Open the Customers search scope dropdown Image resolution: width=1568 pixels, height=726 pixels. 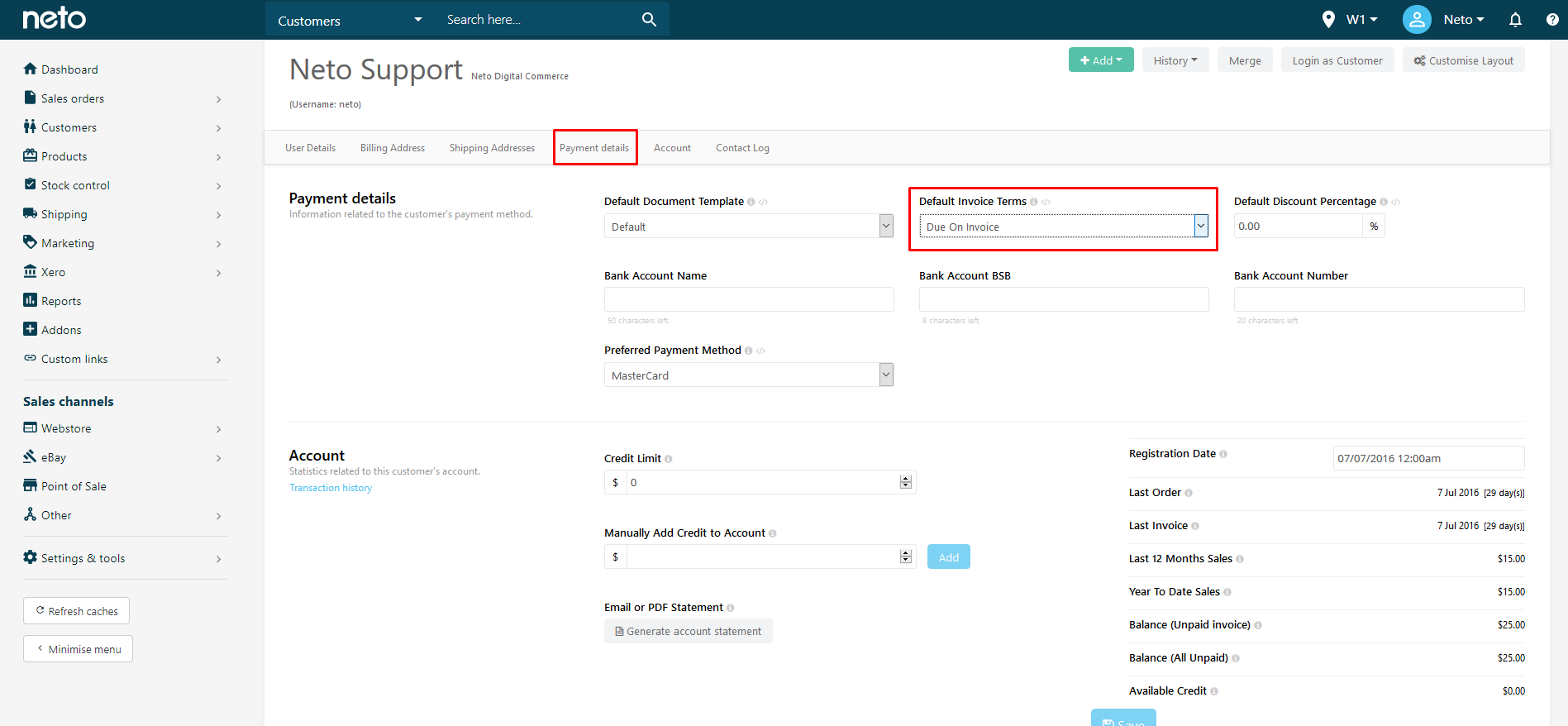pyautogui.click(x=350, y=20)
